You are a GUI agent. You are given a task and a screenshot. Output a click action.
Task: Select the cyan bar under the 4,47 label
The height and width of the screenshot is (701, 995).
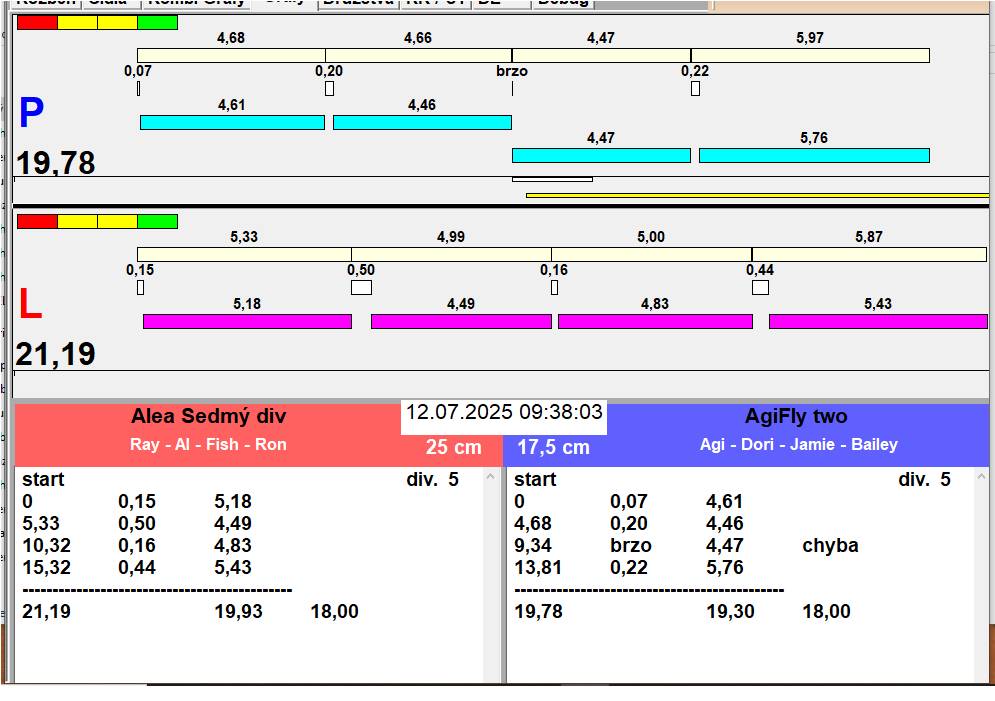click(x=601, y=155)
